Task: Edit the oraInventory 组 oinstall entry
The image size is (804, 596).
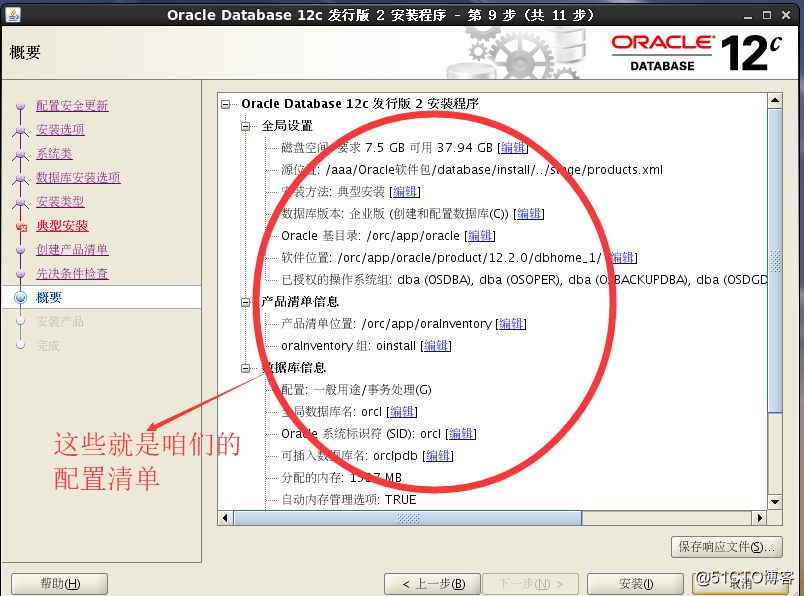Action: [436, 346]
